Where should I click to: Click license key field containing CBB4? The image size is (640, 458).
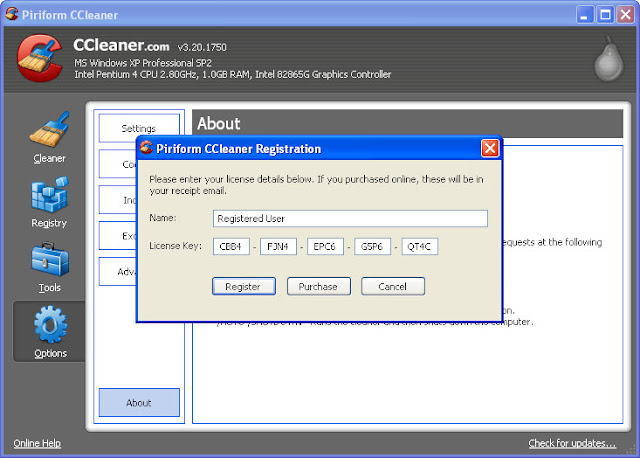pyautogui.click(x=231, y=247)
